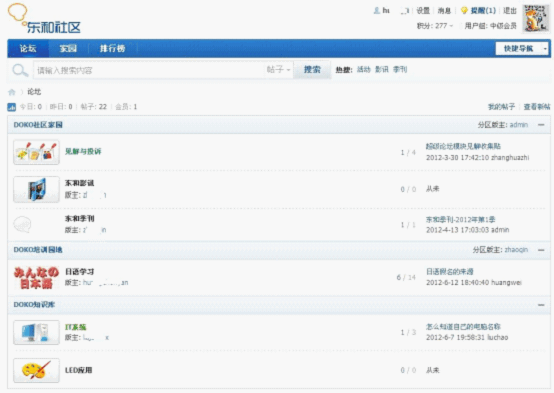Open the 帖子 search type dropdown
The image size is (554, 393).
pos(278,70)
